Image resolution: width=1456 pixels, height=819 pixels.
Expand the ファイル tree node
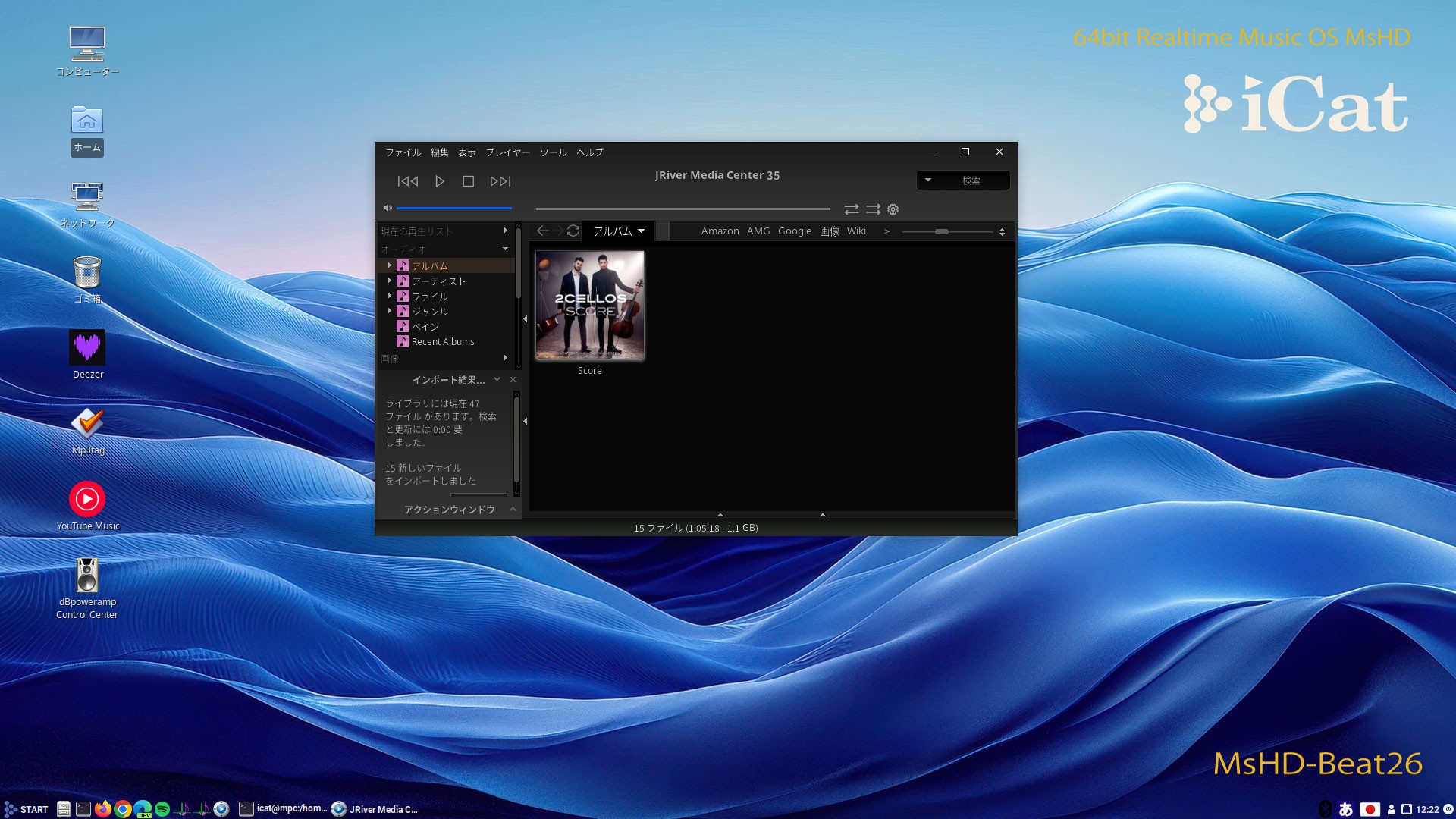click(x=390, y=296)
